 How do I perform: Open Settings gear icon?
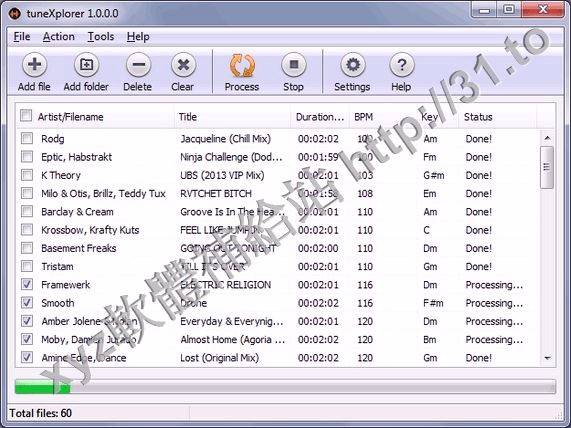pos(353,65)
